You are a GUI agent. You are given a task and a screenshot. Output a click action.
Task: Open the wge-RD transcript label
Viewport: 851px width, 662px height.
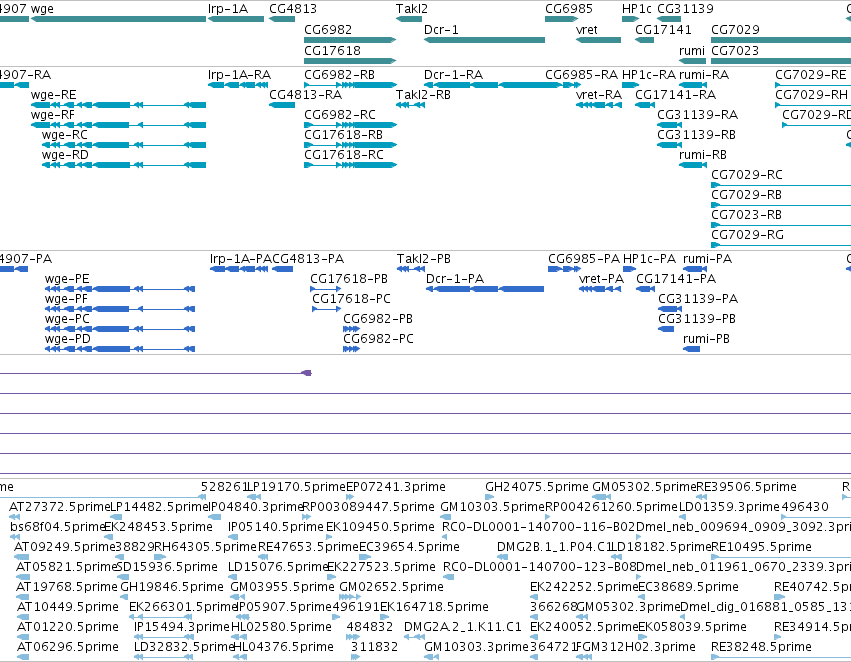[x=65, y=155]
